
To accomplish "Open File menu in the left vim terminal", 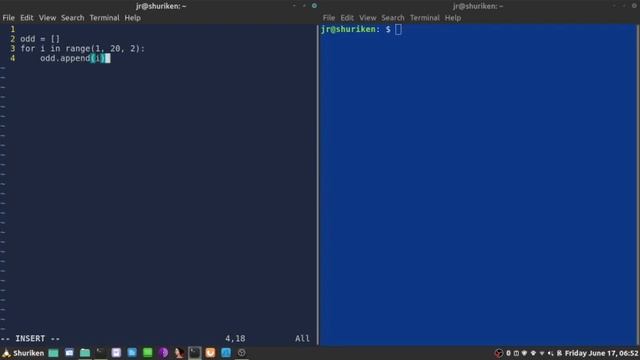I will tap(9, 18).
